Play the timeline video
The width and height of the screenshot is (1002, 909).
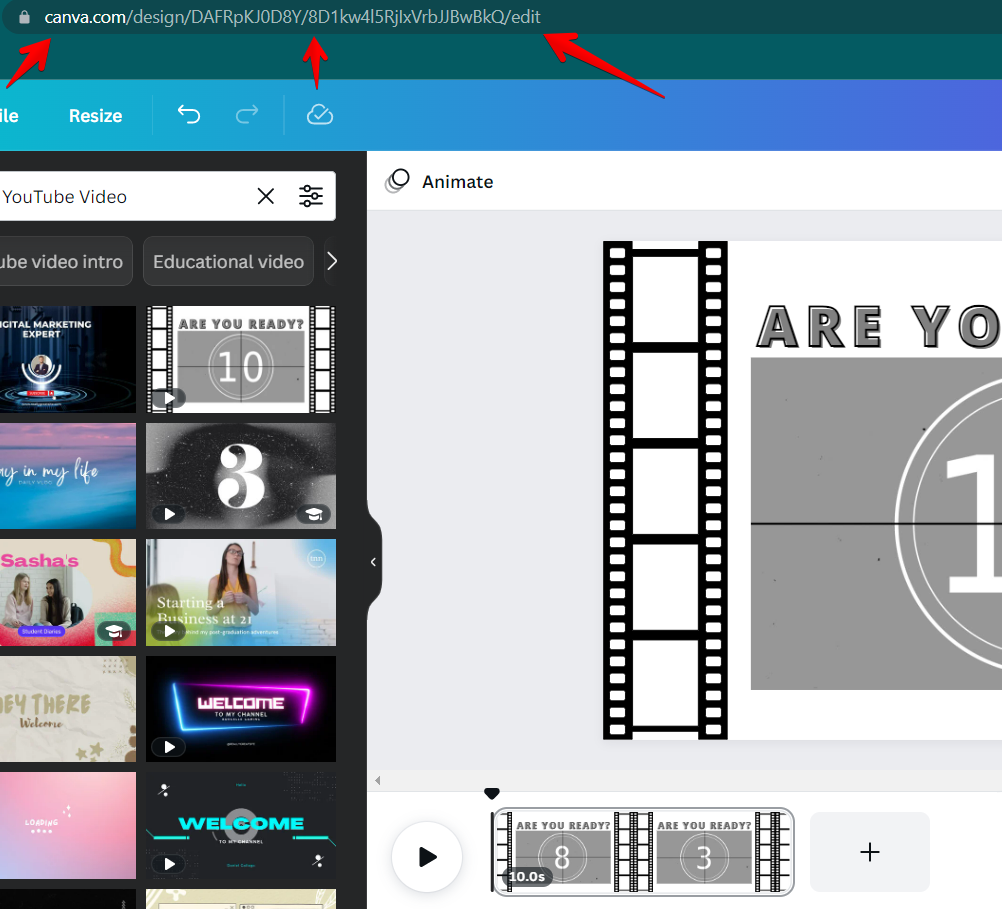click(x=427, y=856)
